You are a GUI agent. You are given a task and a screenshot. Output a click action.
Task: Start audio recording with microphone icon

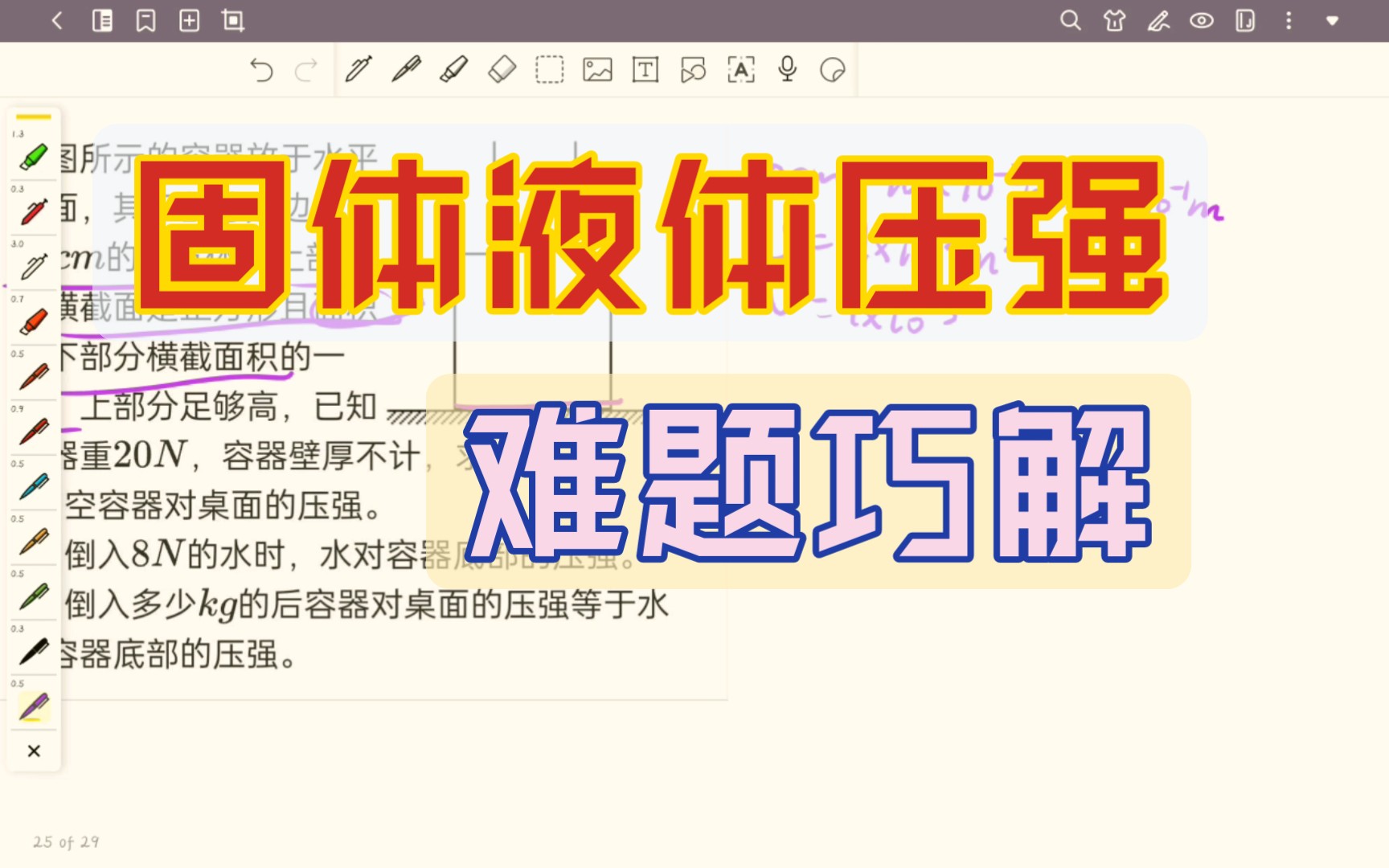(x=788, y=70)
